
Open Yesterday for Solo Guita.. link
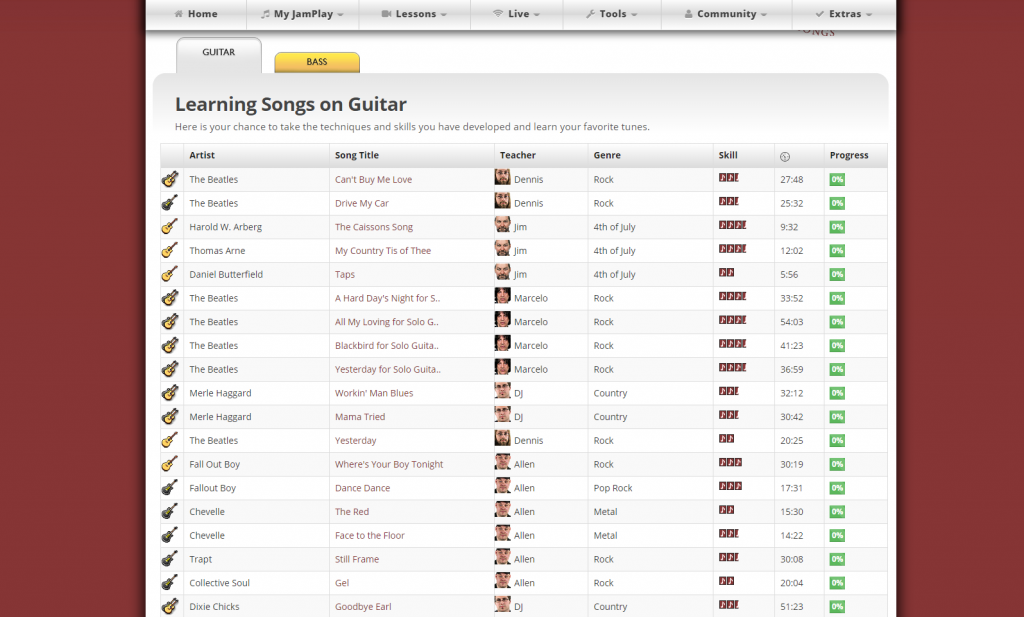pos(388,370)
